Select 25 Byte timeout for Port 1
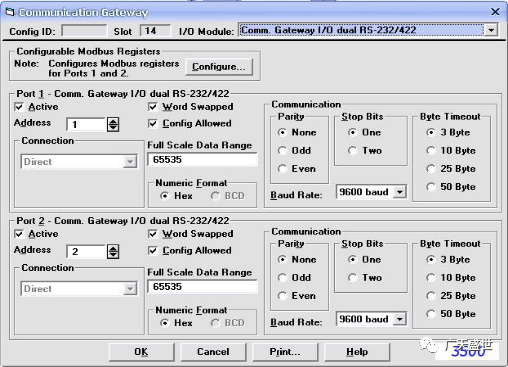 (x=431, y=169)
